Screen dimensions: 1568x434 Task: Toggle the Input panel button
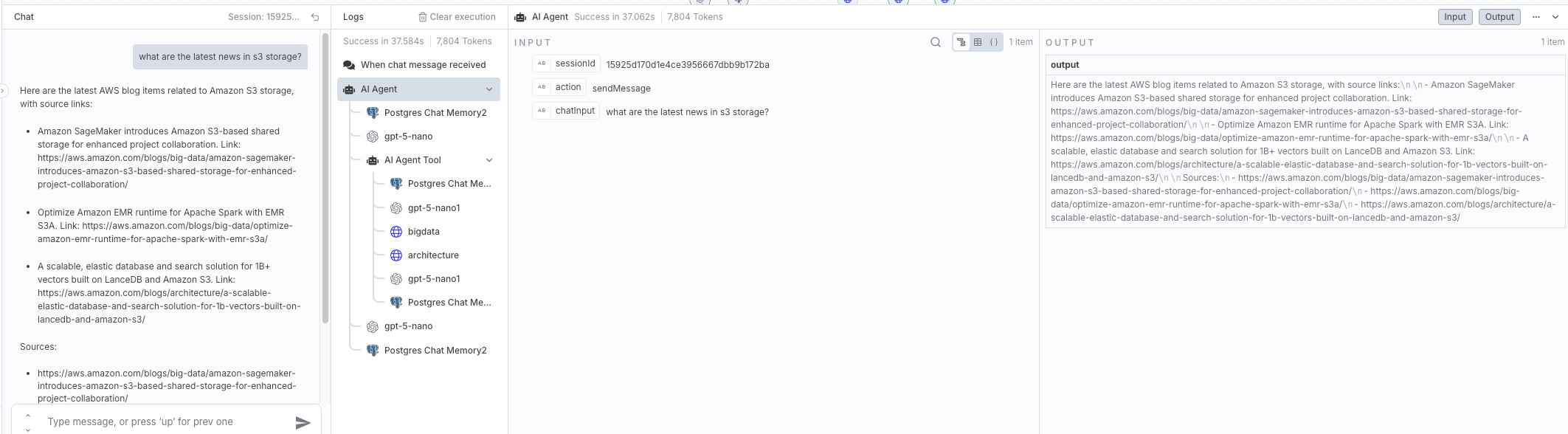tap(1455, 17)
